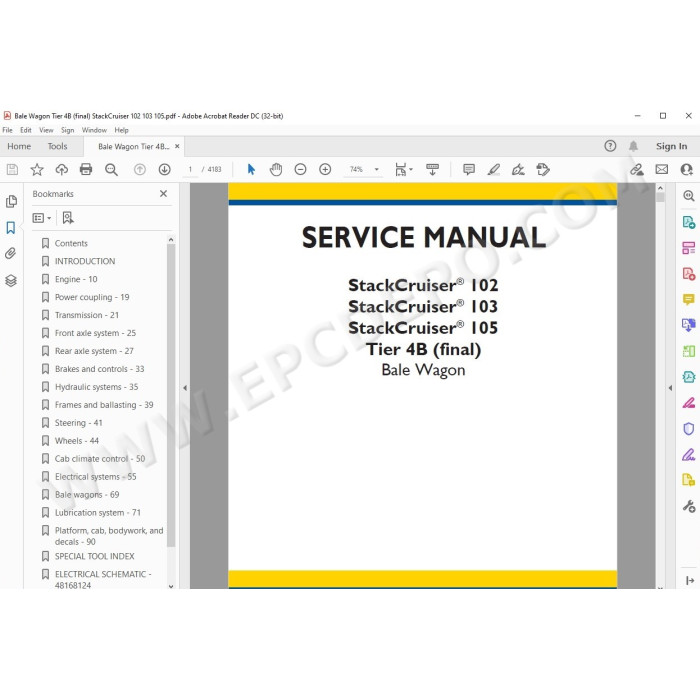The height and width of the screenshot is (700, 700).
Task: Click the scrolling mode icon
Action: point(432,169)
